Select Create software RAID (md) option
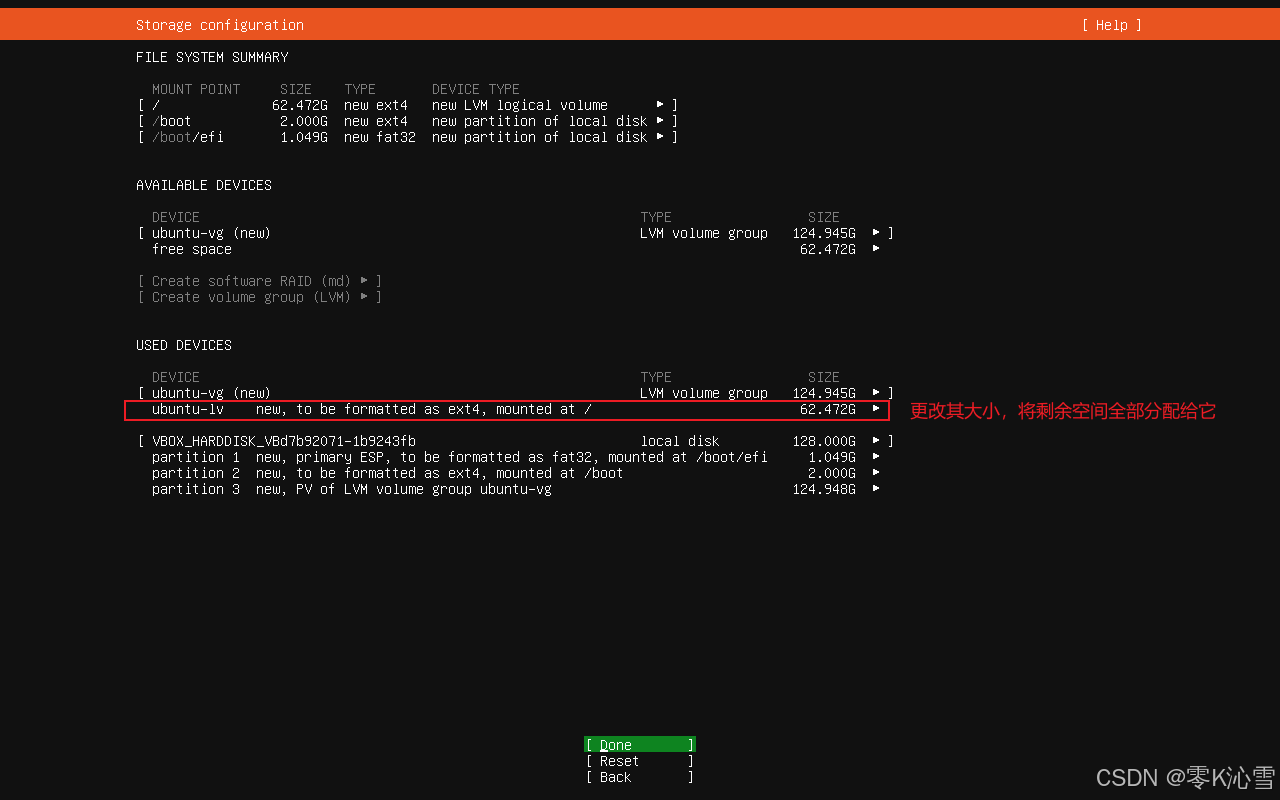The height and width of the screenshot is (800, 1280). (260, 281)
